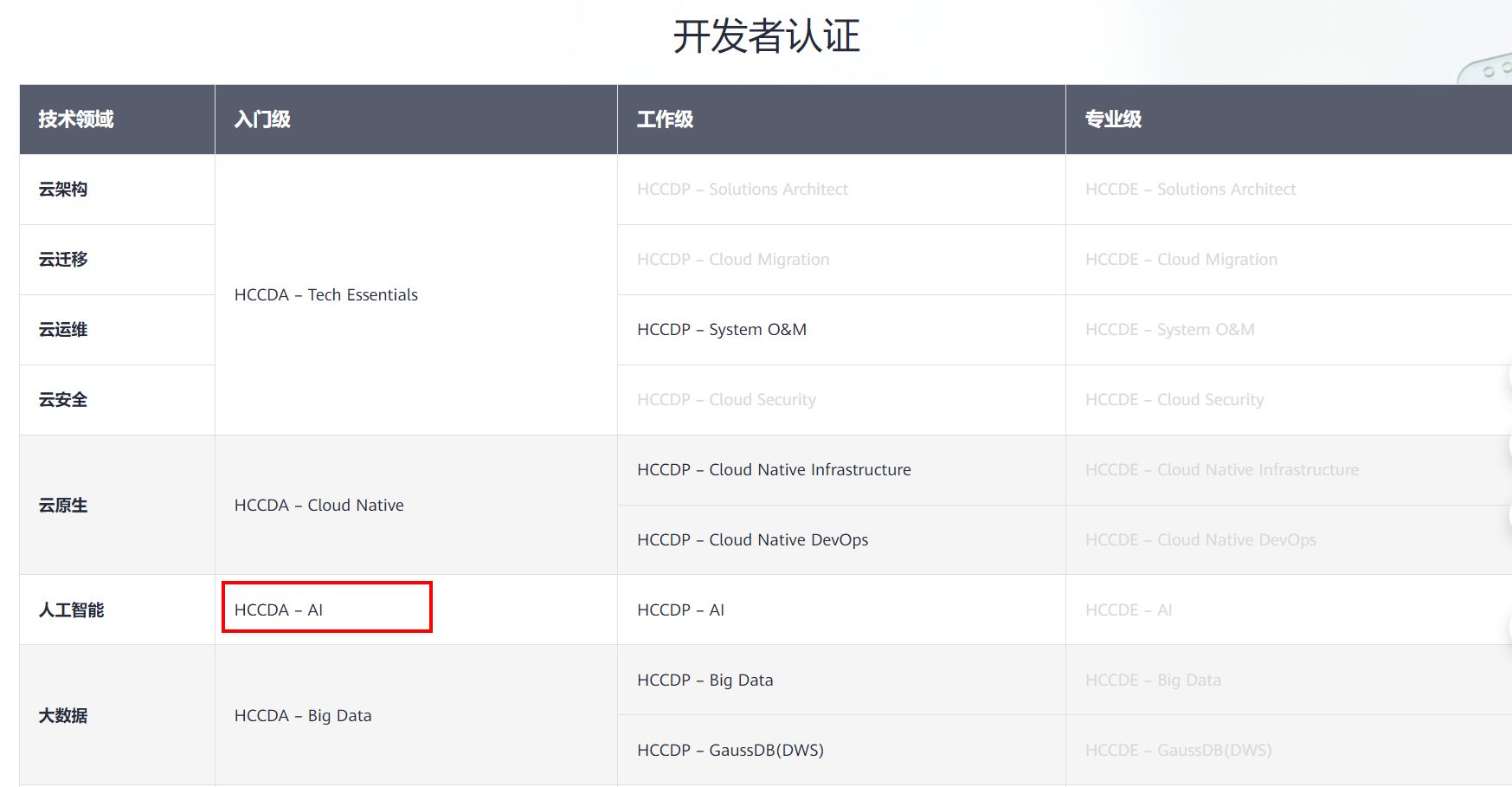Select the 云架构 row label

pos(63,190)
